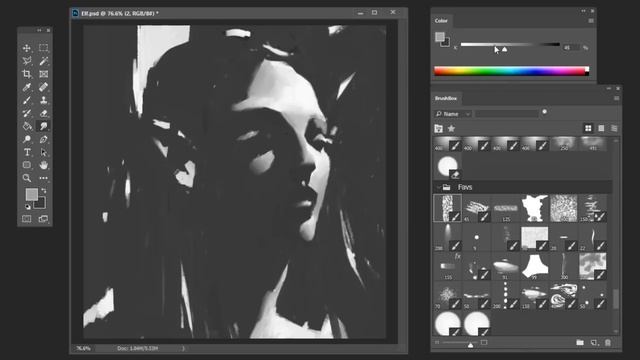Click the BrushBox folder filter icon

439,129
